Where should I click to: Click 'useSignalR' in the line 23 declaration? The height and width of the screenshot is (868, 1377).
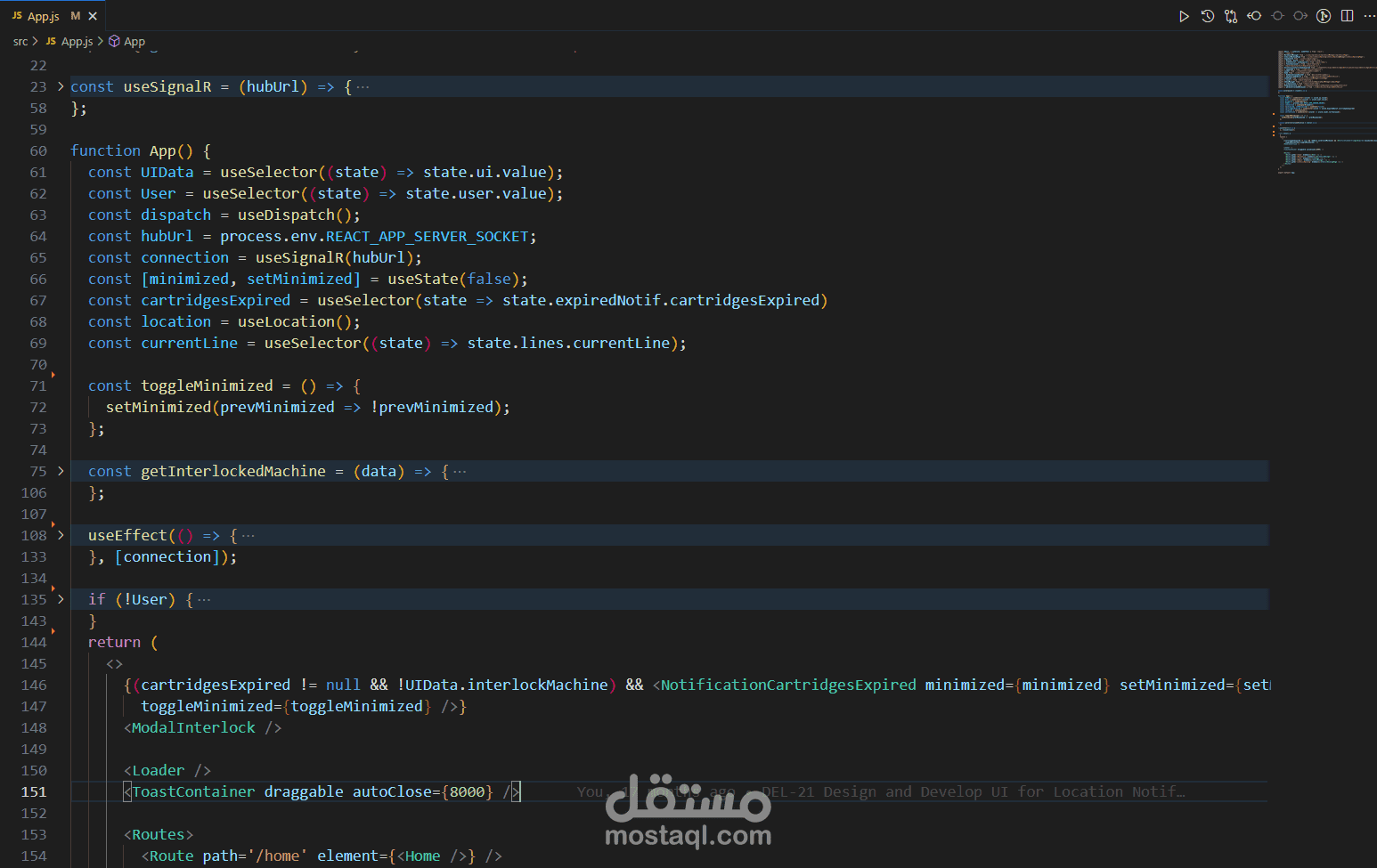click(x=167, y=87)
